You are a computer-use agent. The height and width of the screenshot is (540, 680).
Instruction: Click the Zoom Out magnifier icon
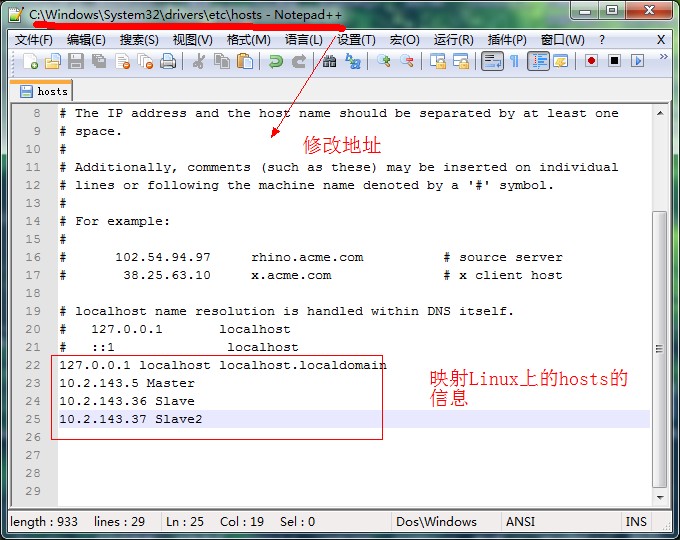point(407,61)
